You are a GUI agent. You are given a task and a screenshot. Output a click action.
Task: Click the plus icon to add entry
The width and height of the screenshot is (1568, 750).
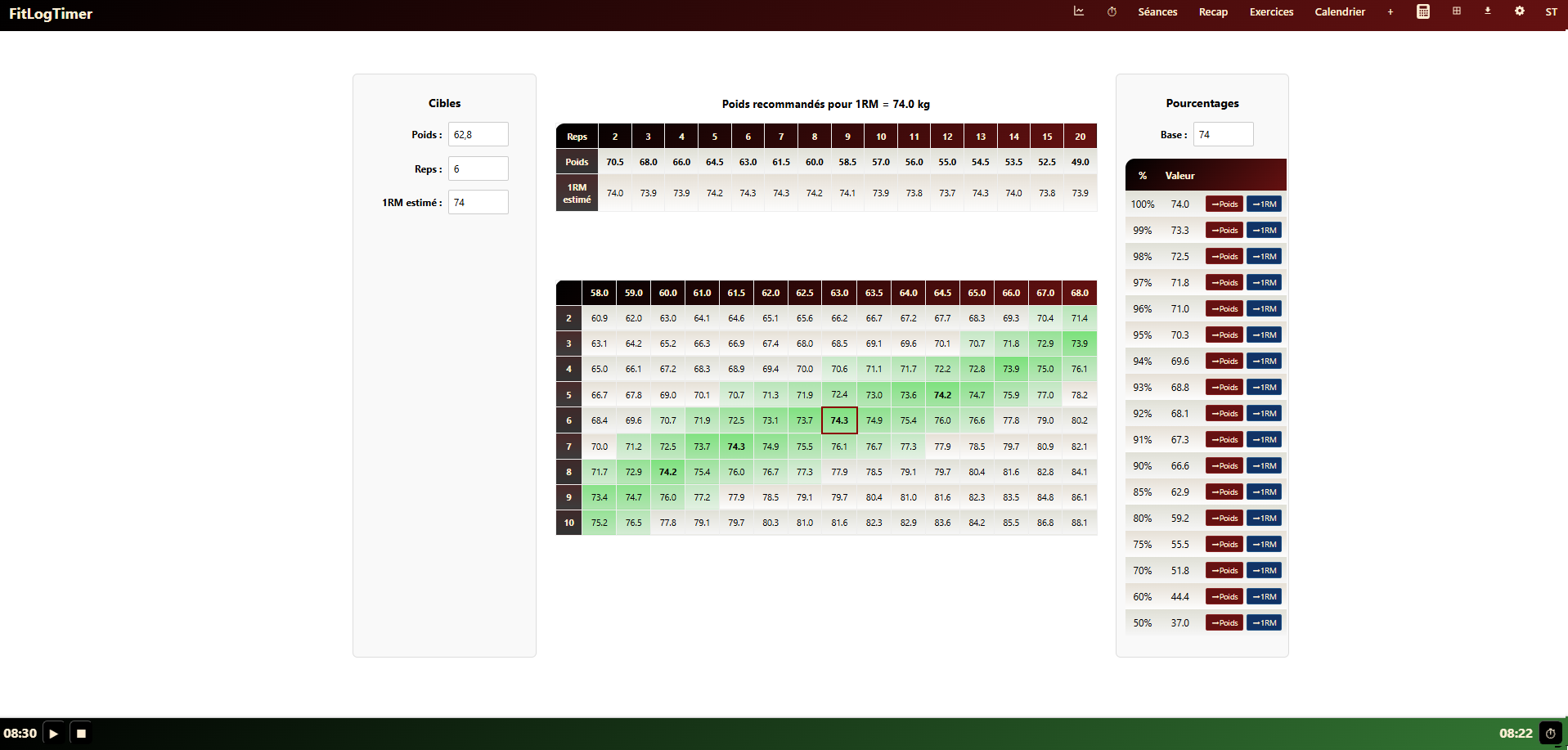(x=1390, y=11)
